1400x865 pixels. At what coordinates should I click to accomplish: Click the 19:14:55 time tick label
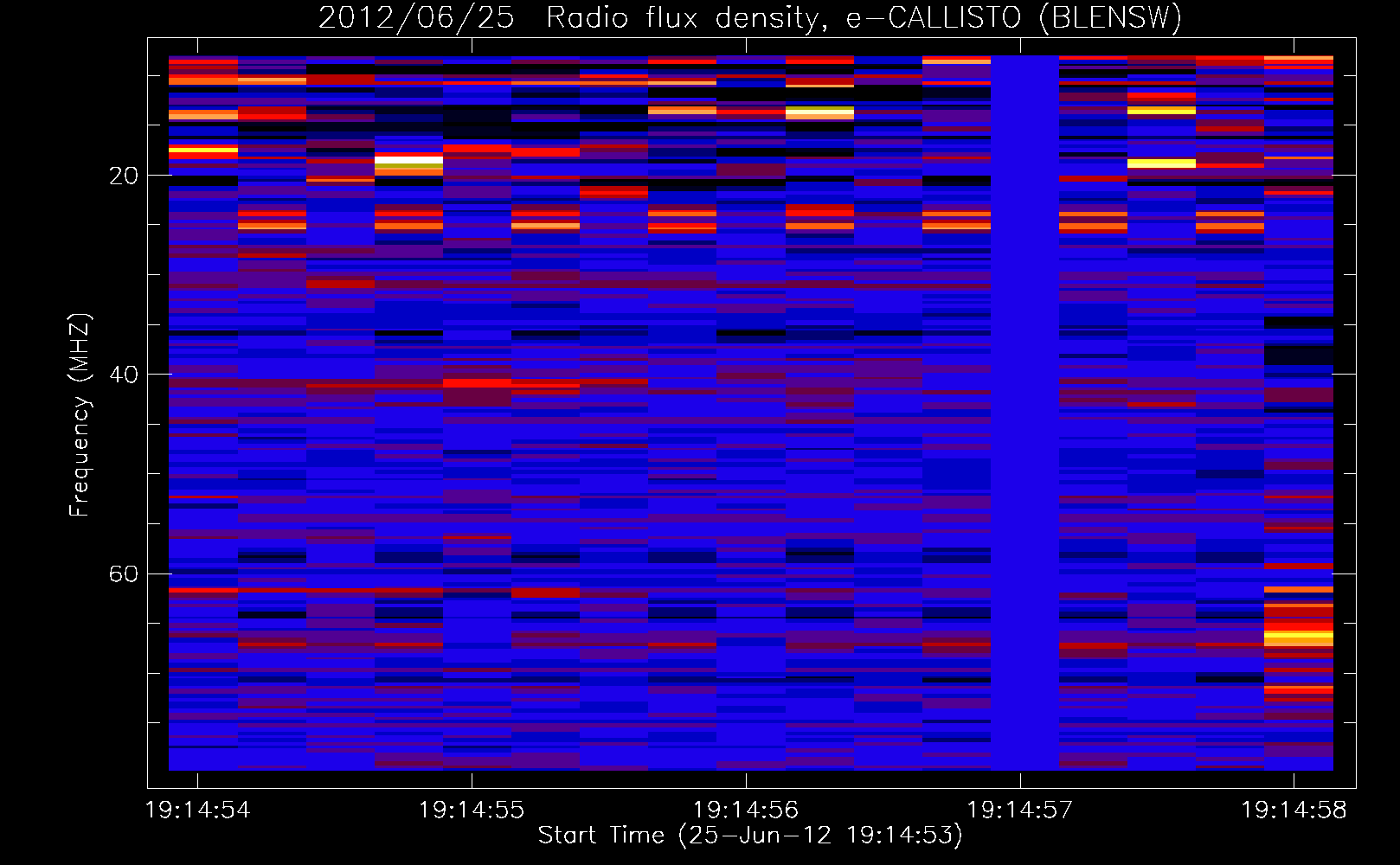[472, 811]
